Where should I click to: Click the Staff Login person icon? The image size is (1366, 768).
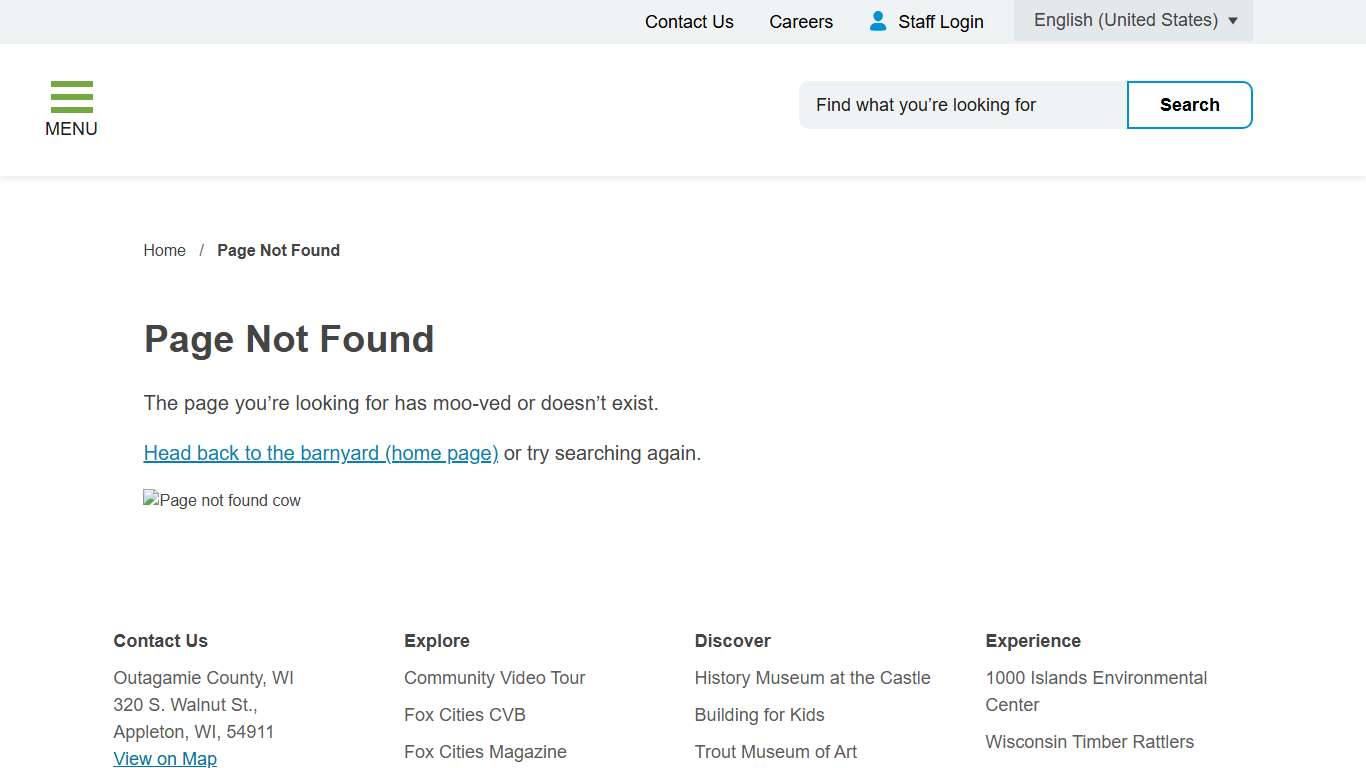click(x=877, y=21)
